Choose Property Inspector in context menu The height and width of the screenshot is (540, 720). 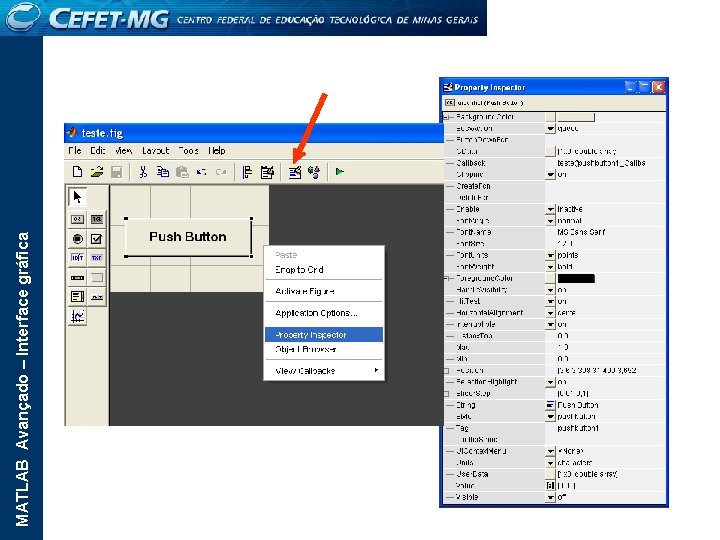click(x=324, y=335)
